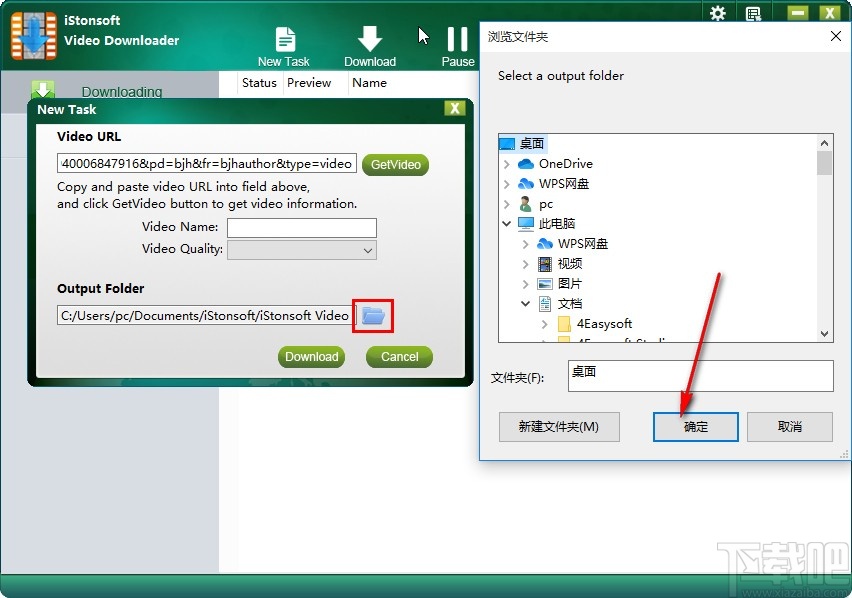The width and height of the screenshot is (852, 598).
Task: Open the Video Quality dropdown
Action: [x=300, y=249]
